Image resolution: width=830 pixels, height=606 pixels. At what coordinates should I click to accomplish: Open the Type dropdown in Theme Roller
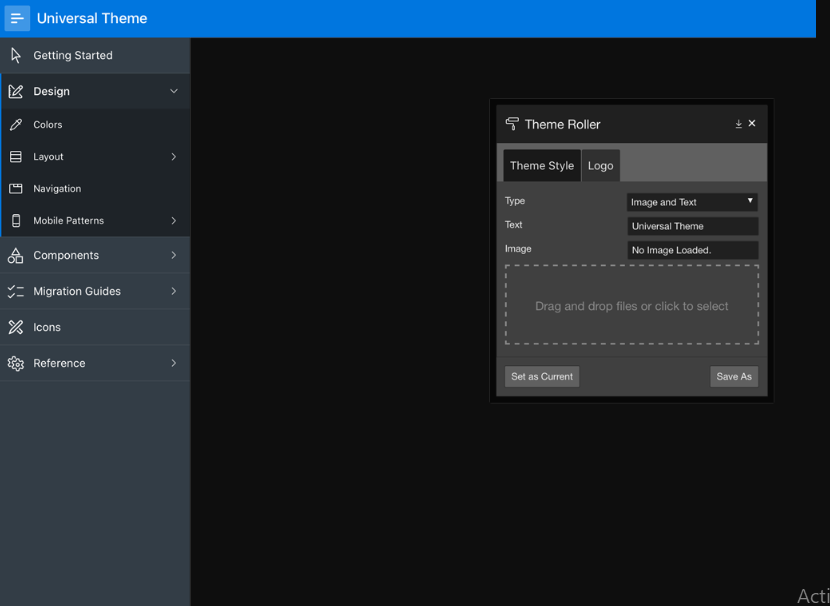click(x=692, y=202)
